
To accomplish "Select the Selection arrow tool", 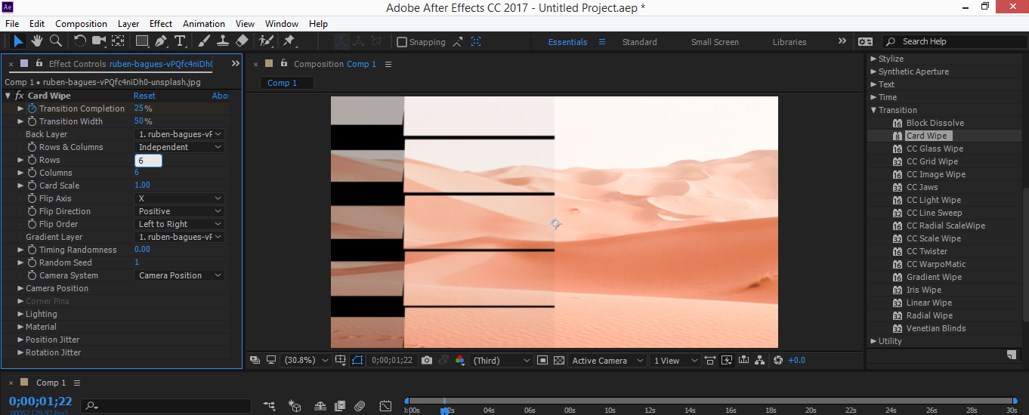I will [18, 41].
